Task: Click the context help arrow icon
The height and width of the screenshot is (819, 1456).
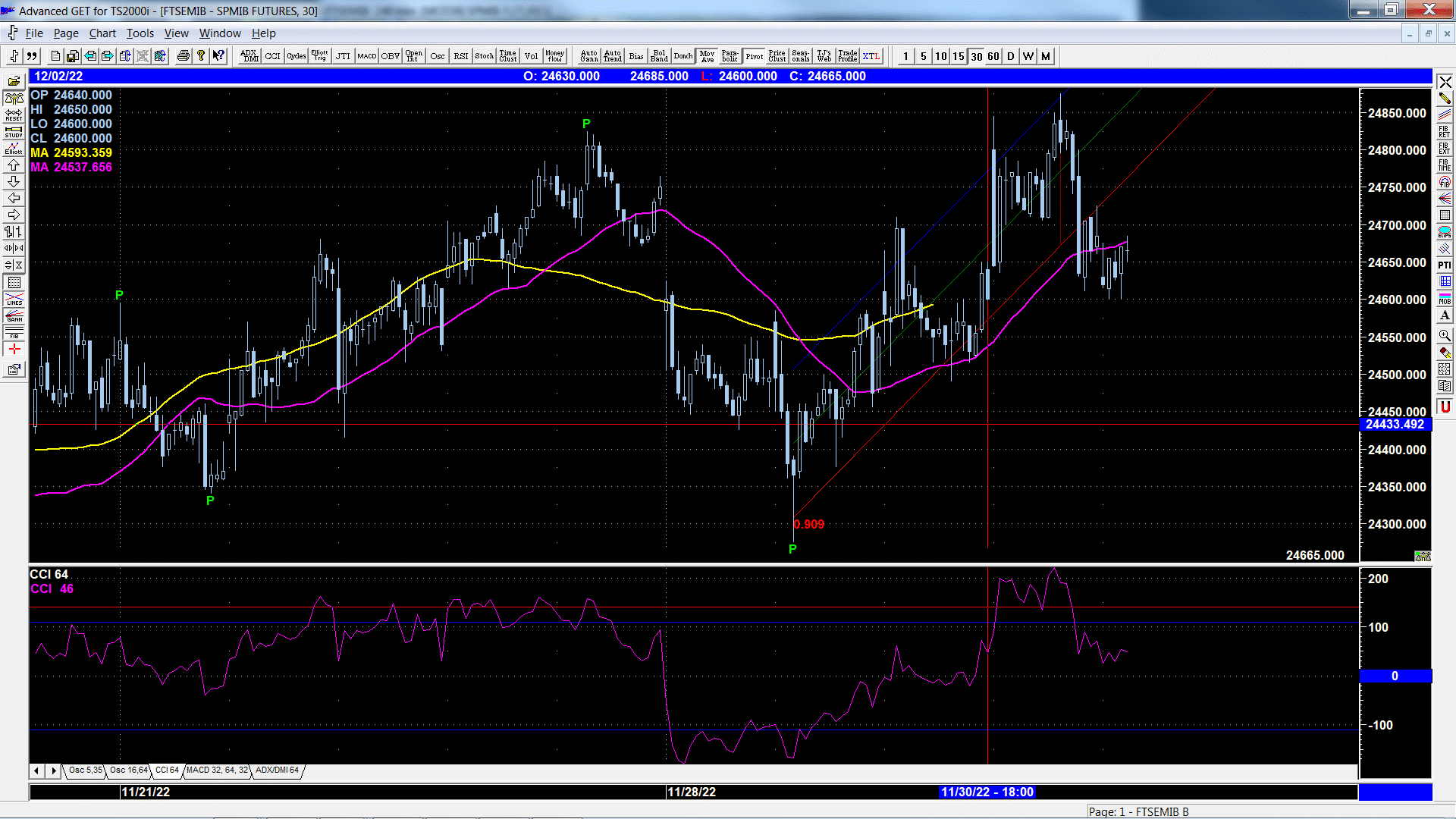Action: [218, 56]
